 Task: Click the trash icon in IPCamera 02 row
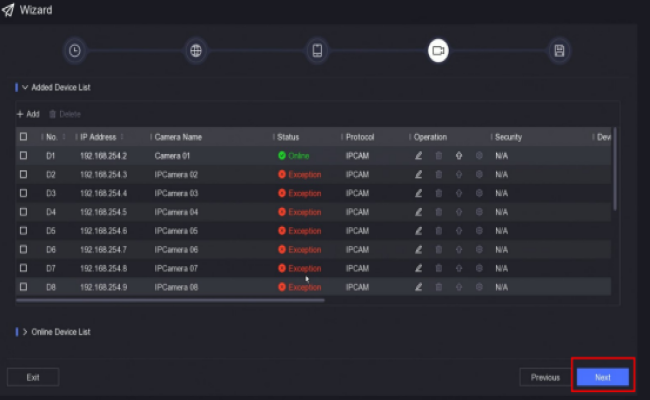[438, 174]
